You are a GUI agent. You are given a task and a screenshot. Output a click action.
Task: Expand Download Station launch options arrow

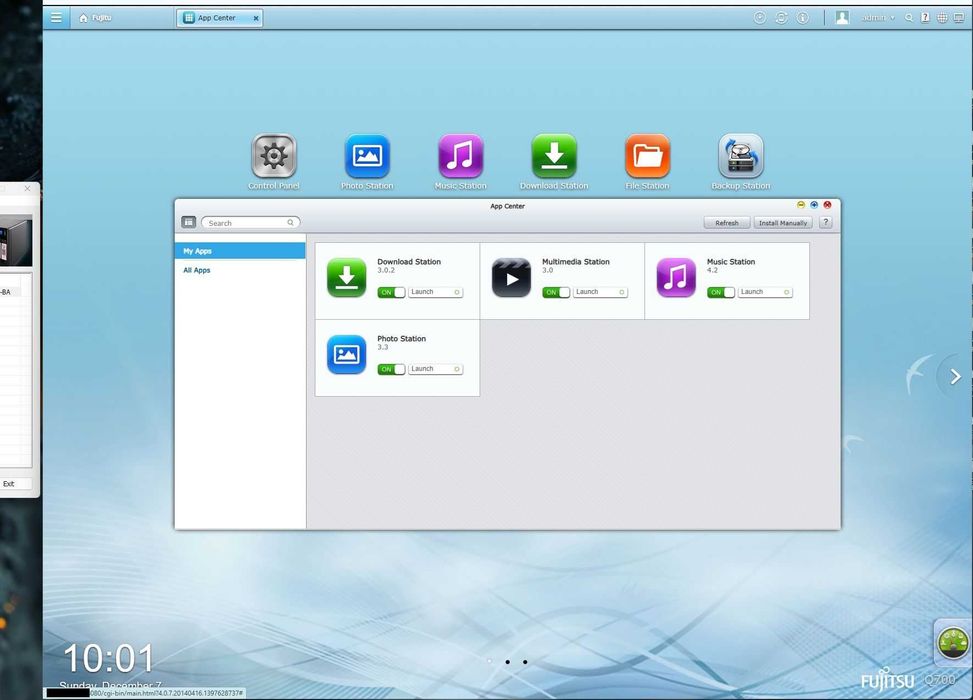click(x=457, y=292)
